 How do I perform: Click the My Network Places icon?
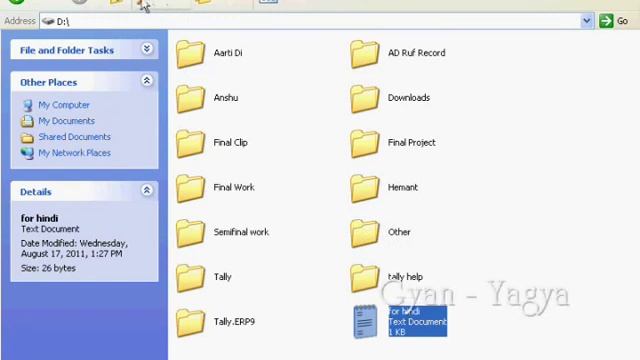[27, 153]
